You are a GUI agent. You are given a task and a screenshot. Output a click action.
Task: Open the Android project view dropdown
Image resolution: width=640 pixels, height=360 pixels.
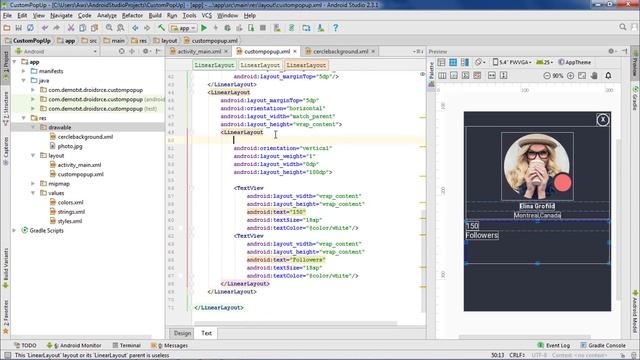56,51
